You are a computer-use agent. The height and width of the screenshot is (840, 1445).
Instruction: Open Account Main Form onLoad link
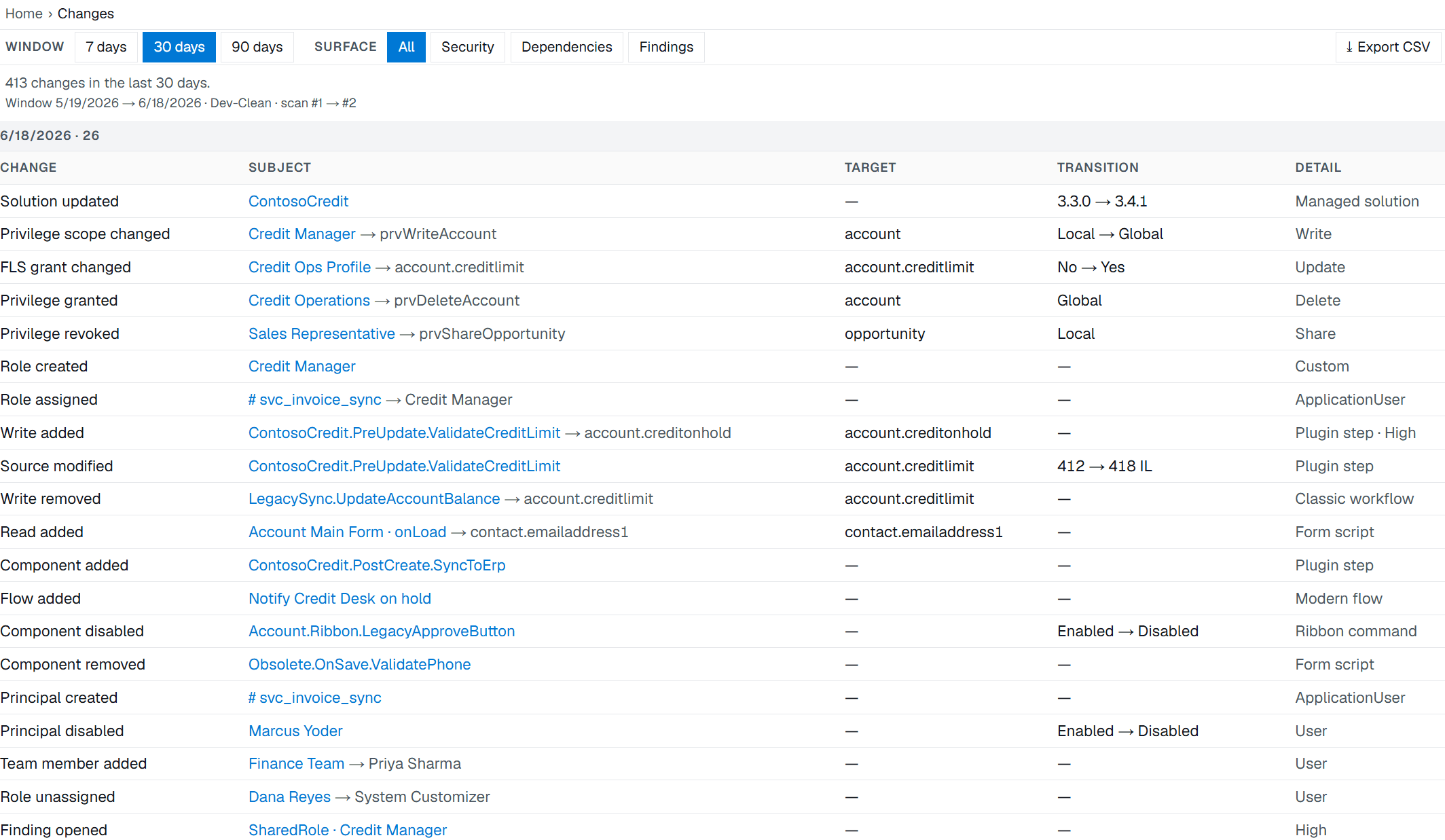(348, 532)
